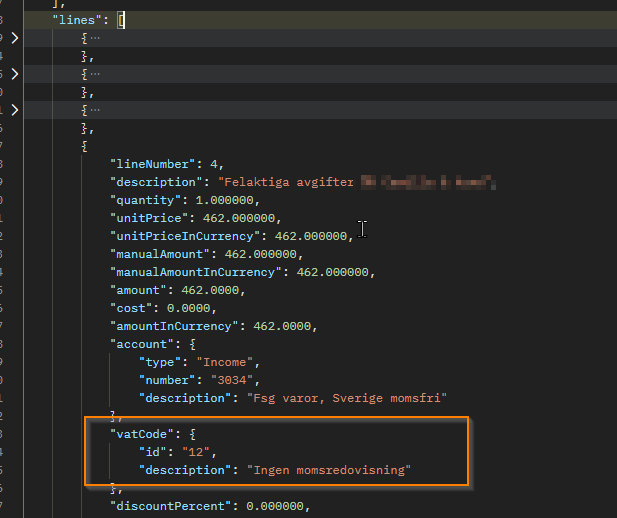
Task: Click the discountPercent value 0.000000
Action: pyautogui.click(x=275, y=506)
